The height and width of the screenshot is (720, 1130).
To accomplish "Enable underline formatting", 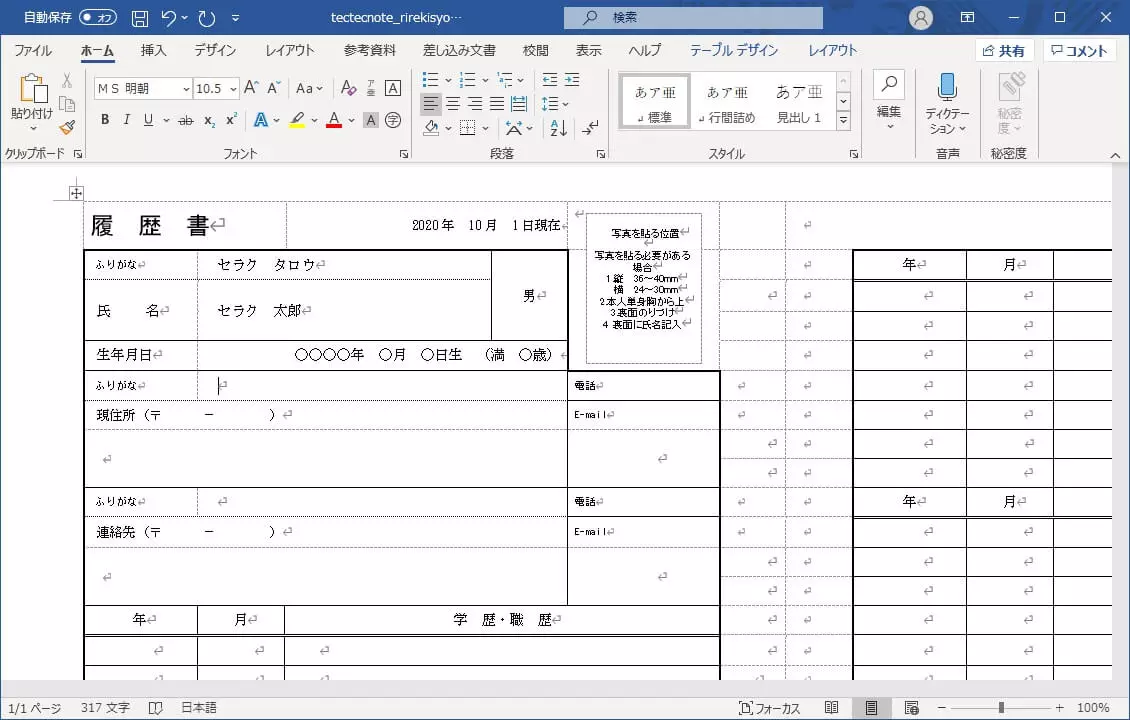I will pyautogui.click(x=148, y=119).
